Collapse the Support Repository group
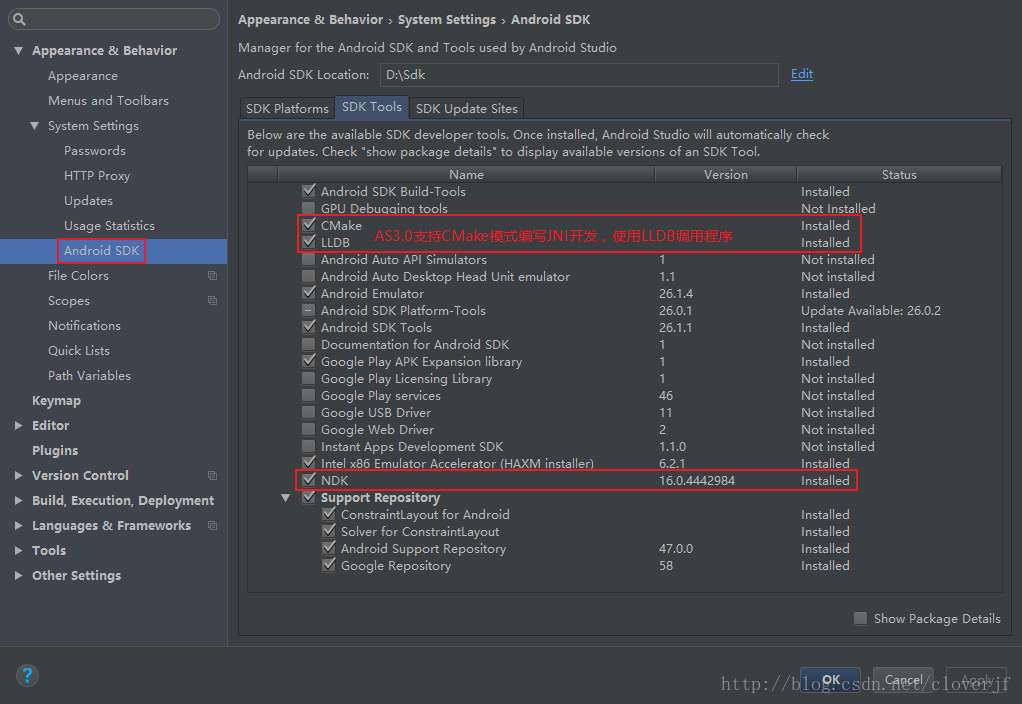 [285, 497]
